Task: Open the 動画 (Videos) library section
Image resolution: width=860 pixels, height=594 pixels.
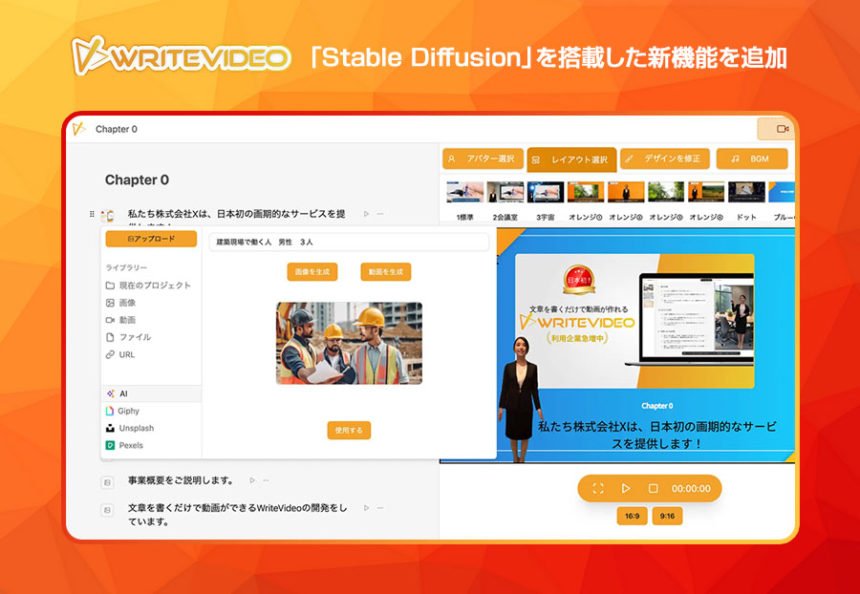Action: tap(125, 319)
